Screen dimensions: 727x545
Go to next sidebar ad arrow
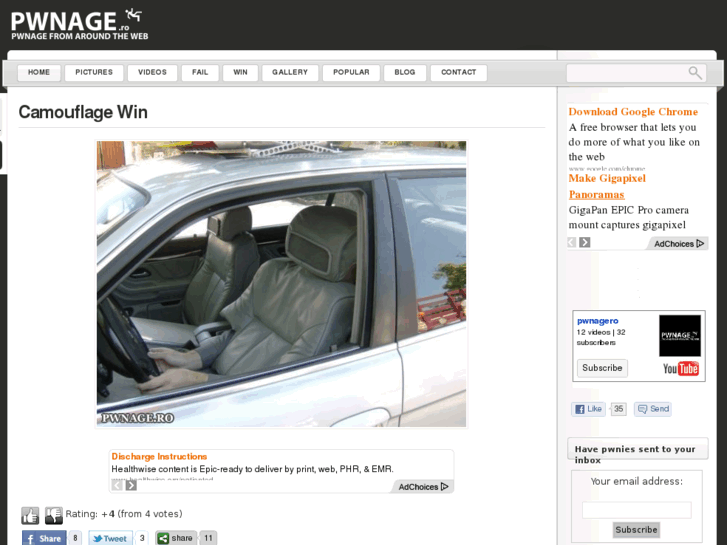(x=585, y=242)
